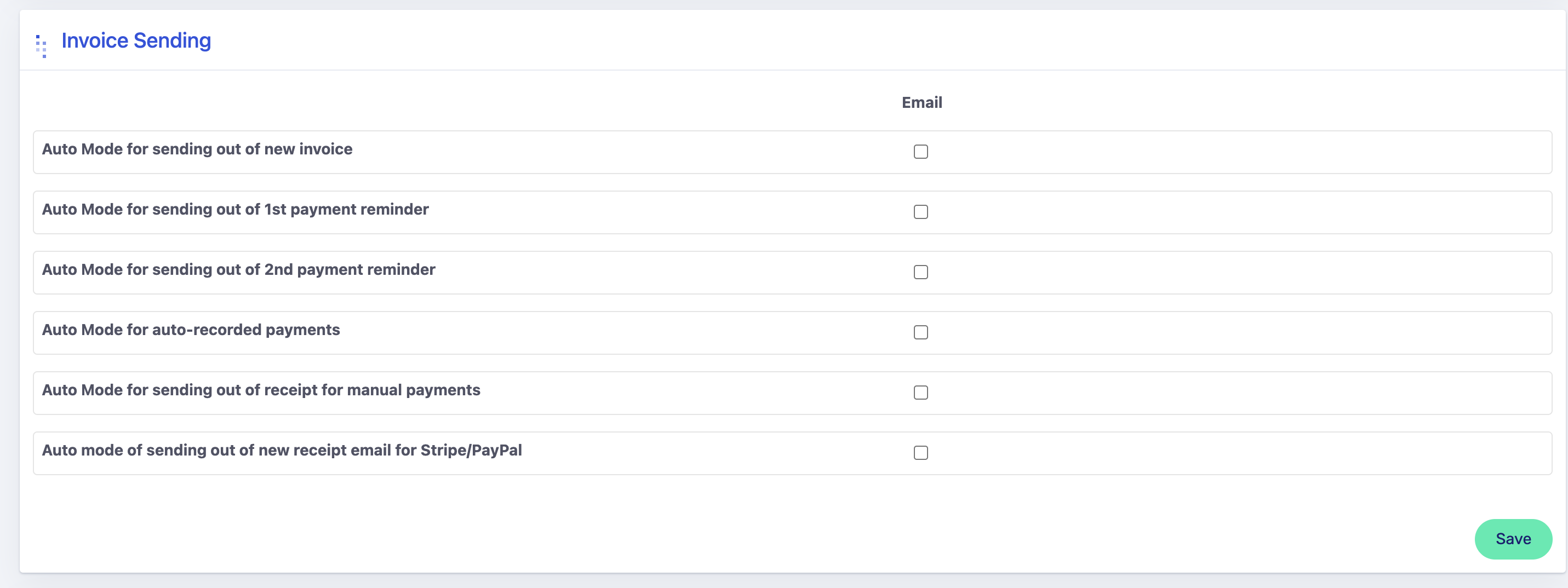Viewport: 1568px width, 588px height.
Task: Click the Invoice Sending panel title
Action: tap(136, 41)
